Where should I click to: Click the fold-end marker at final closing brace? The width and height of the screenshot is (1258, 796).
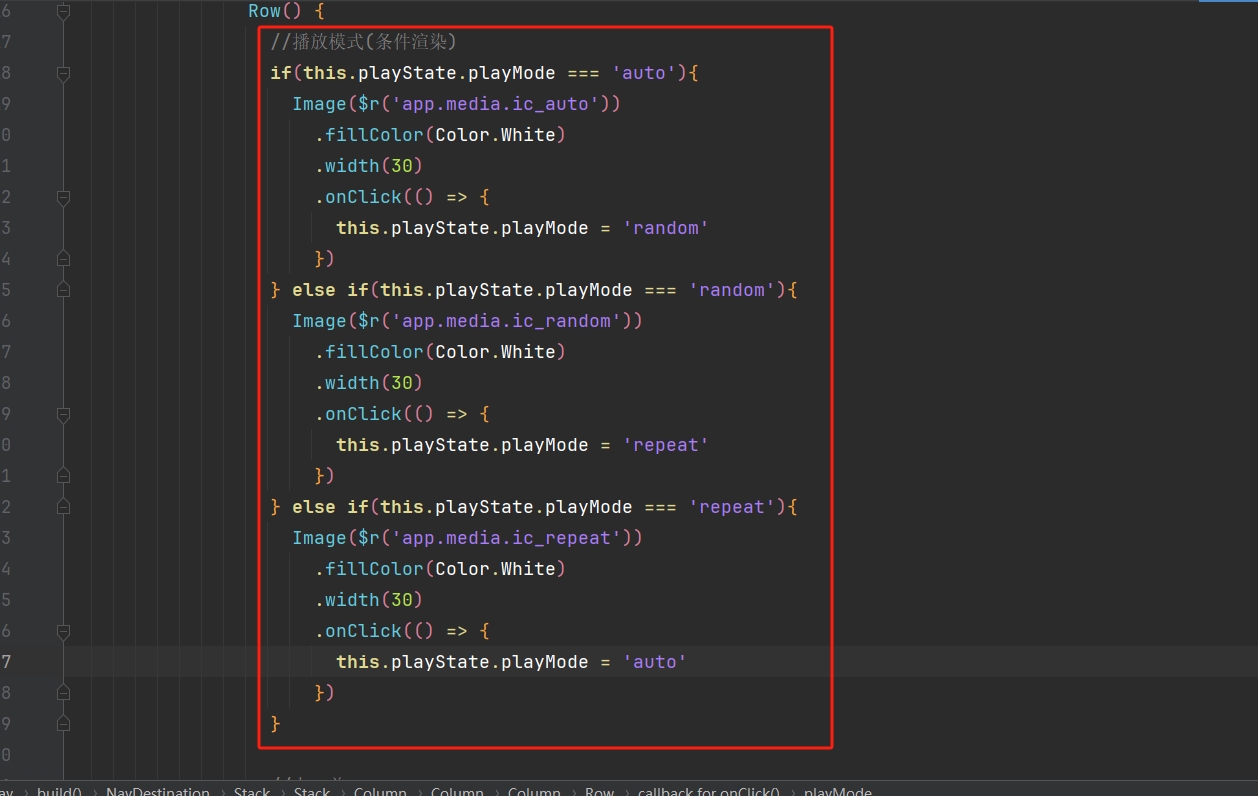click(x=64, y=723)
